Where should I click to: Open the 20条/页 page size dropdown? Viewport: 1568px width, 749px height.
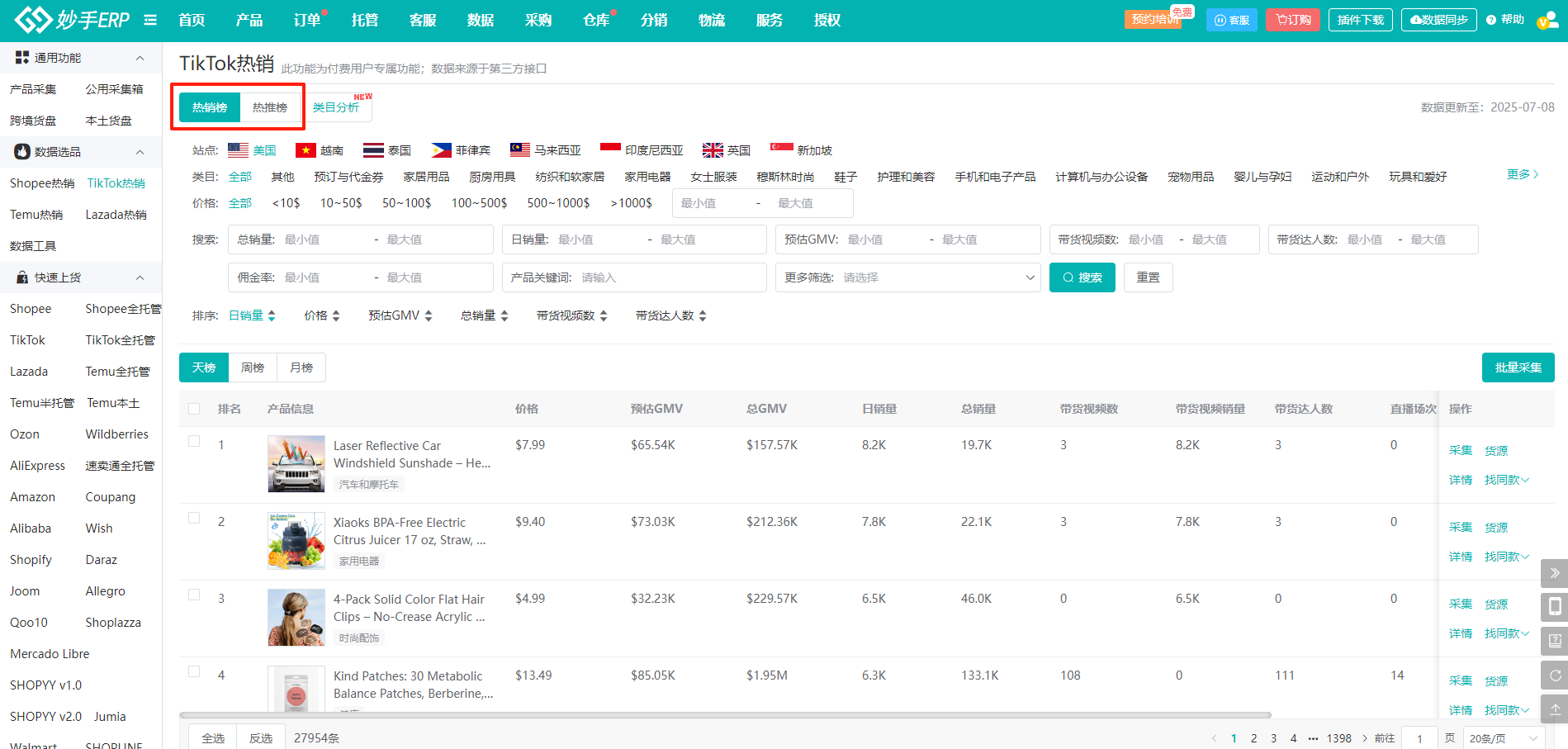[x=1504, y=738]
